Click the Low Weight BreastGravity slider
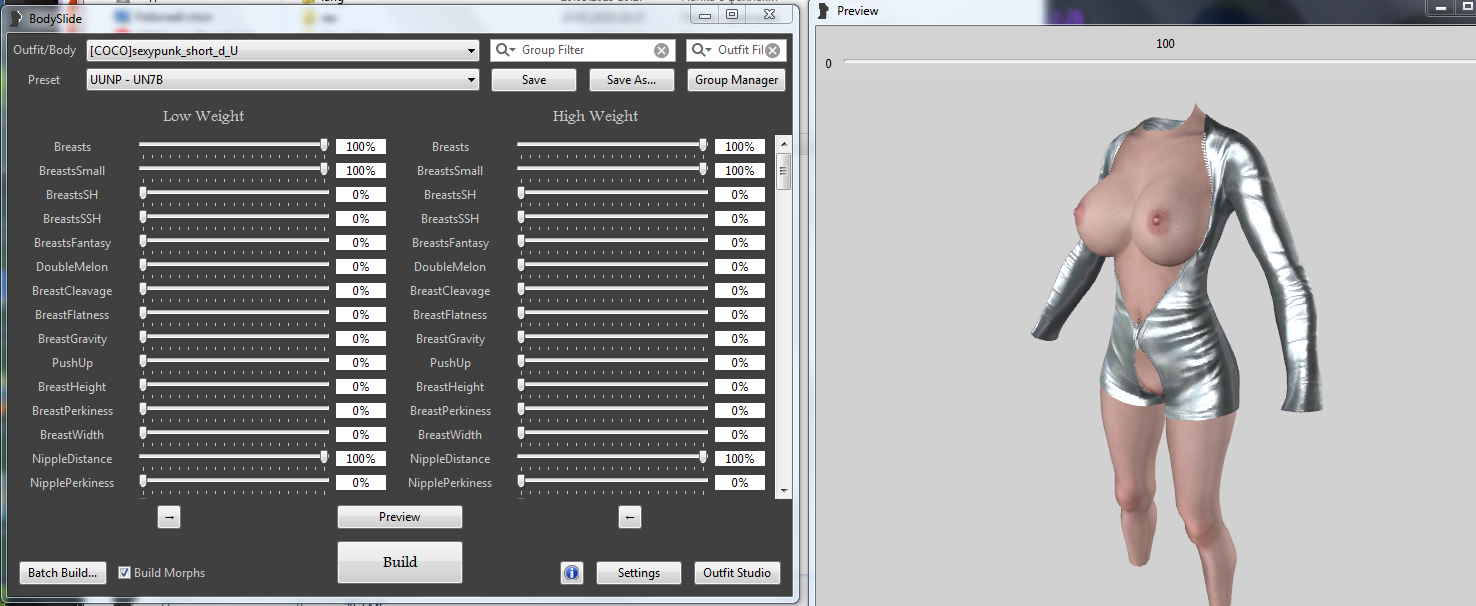Image resolution: width=1476 pixels, height=606 pixels. 235,339
